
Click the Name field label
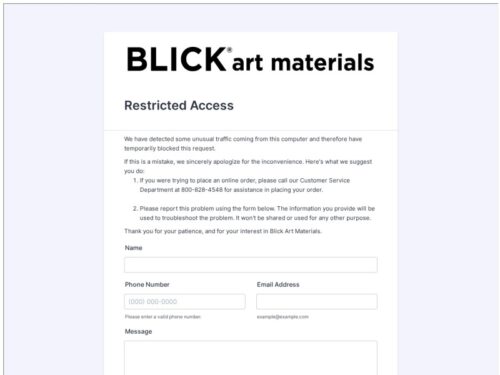click(133, 248)
